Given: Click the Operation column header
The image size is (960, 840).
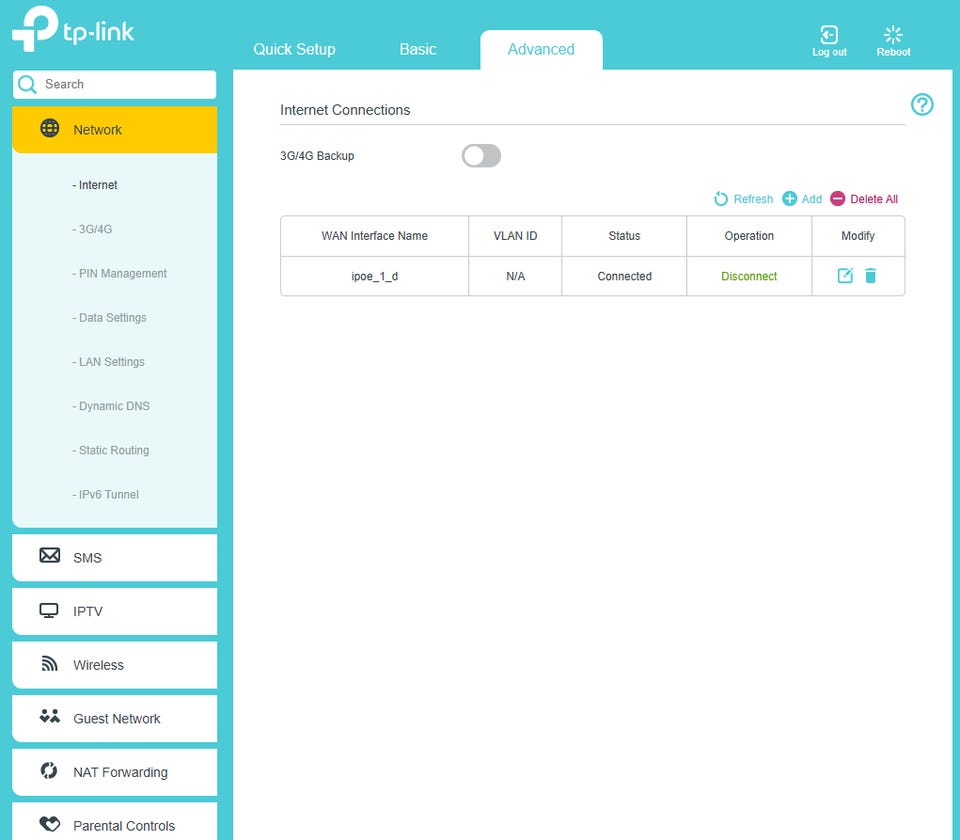Looking at the screenshot, I should pyautogui.click(x=749, y=236).
